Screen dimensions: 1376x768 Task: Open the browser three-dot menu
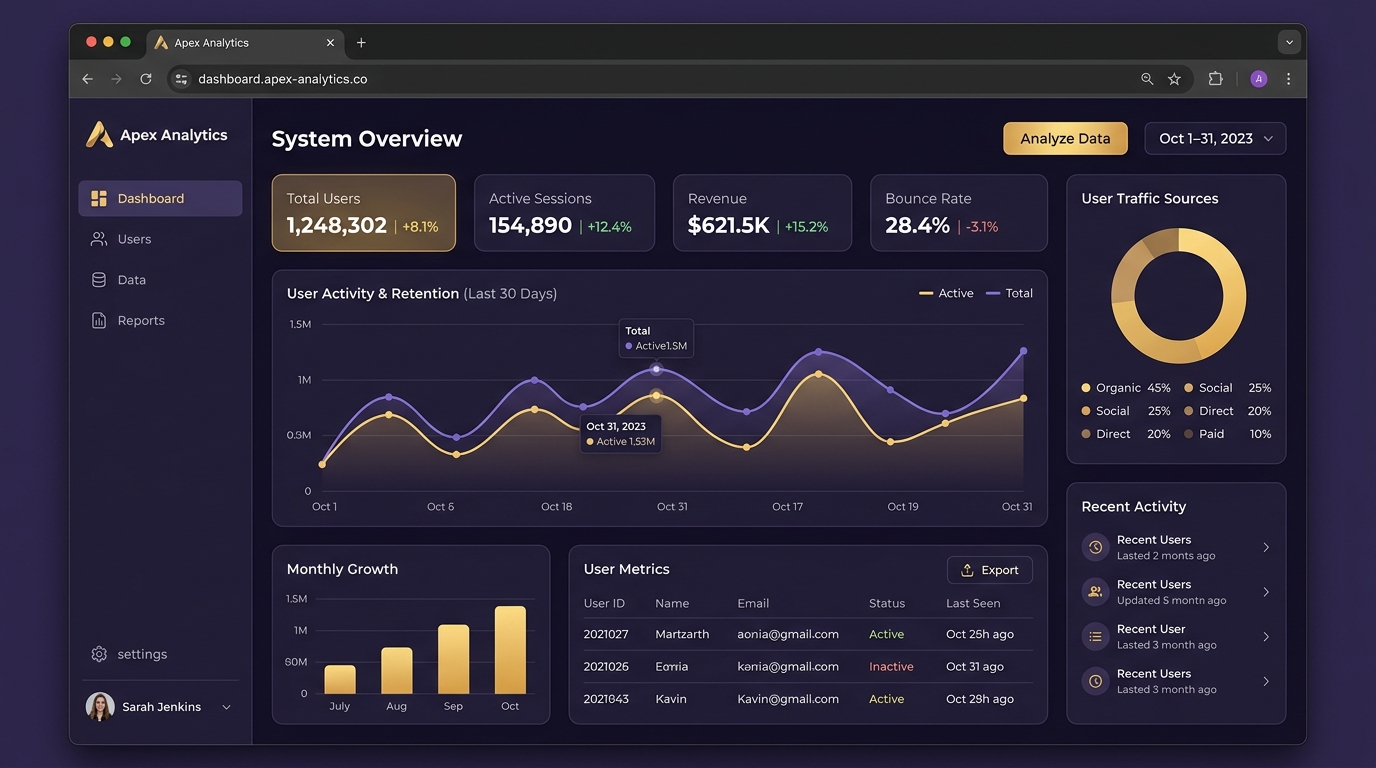(x=1288, y=79)
